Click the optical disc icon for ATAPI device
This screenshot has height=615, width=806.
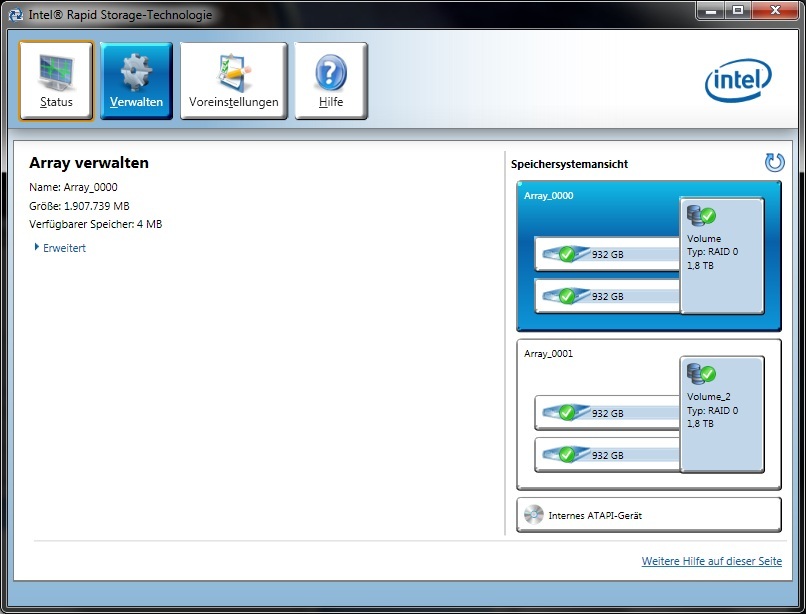534,515
